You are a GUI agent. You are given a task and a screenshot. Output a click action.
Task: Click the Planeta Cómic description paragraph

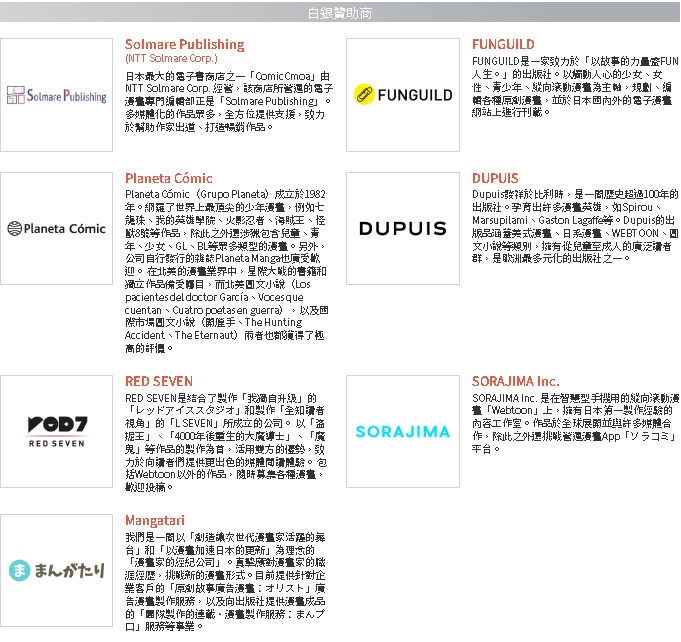tap(226, 271)
